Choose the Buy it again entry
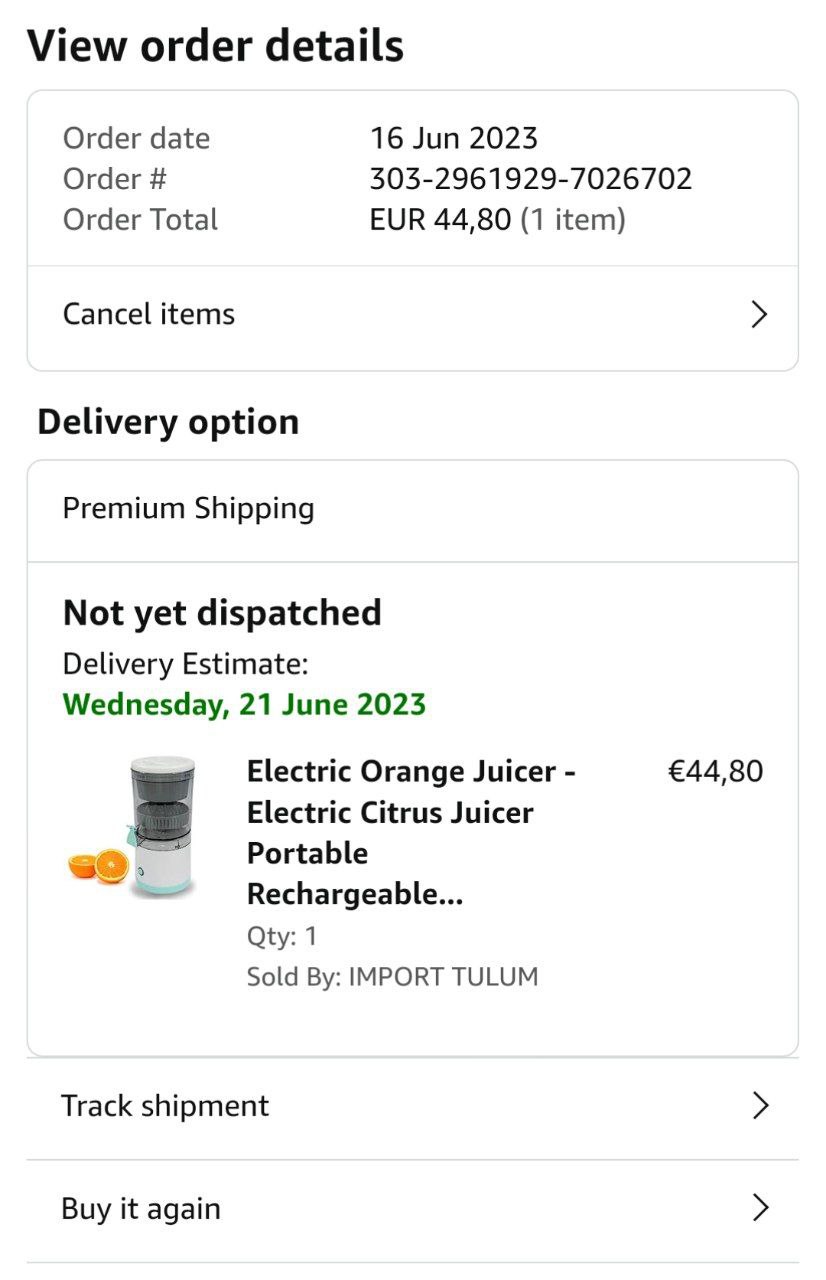The height and width of the screenshot is (1280, 826). click(x=141, y=1208)
